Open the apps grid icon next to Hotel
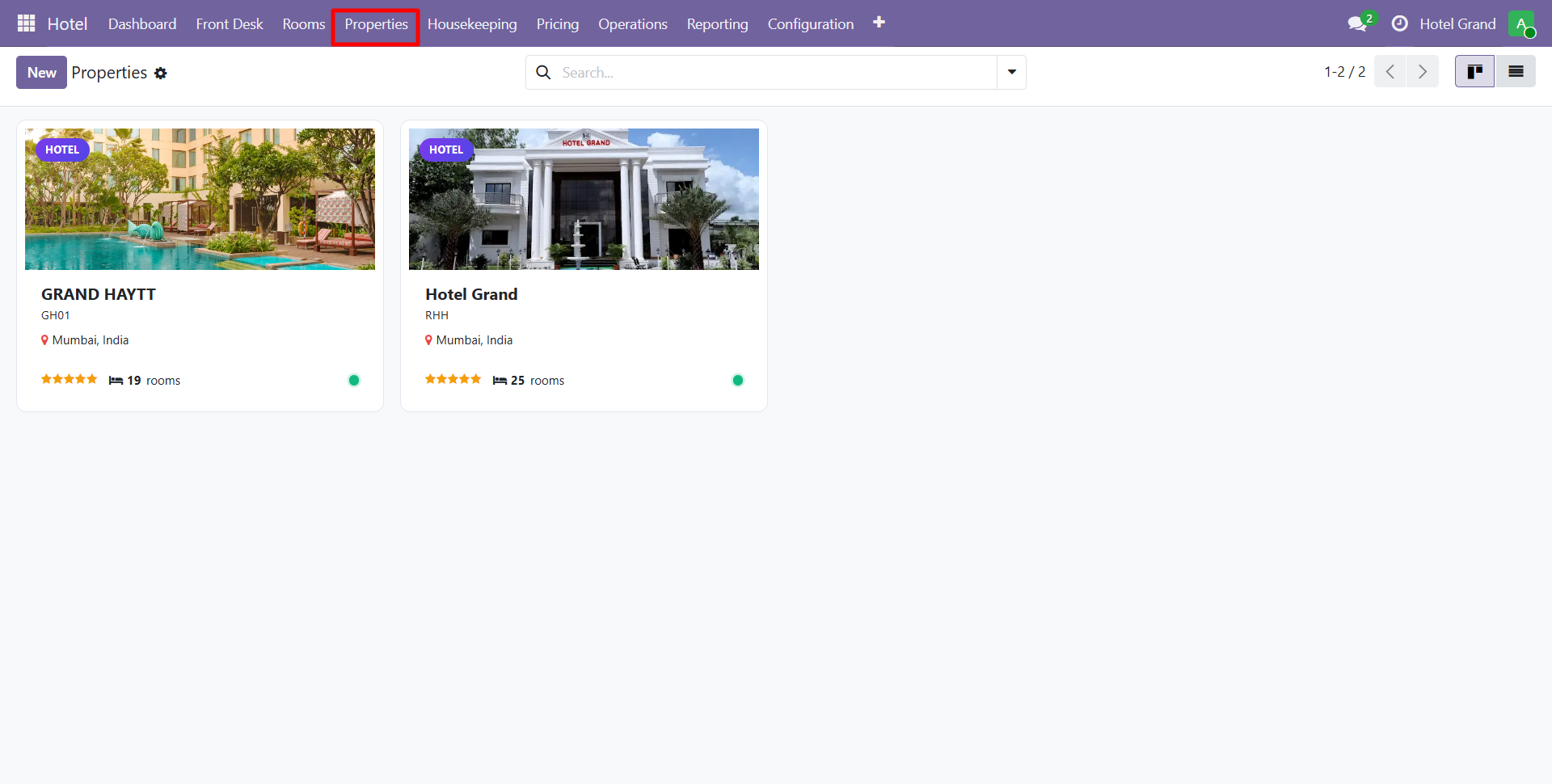Screen dimensions: 1552x784 click(26, 23)
